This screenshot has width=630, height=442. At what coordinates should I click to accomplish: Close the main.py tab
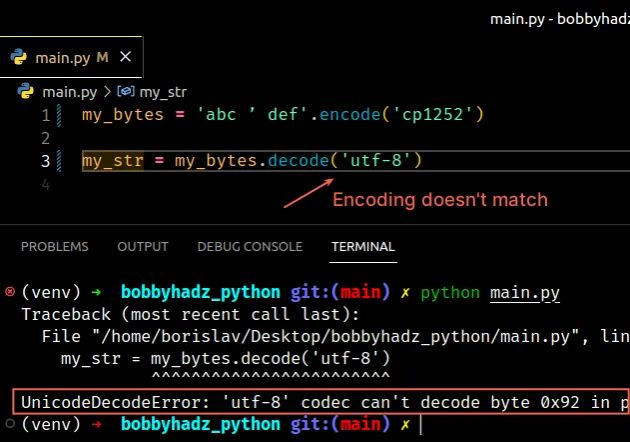click(125, 57)
